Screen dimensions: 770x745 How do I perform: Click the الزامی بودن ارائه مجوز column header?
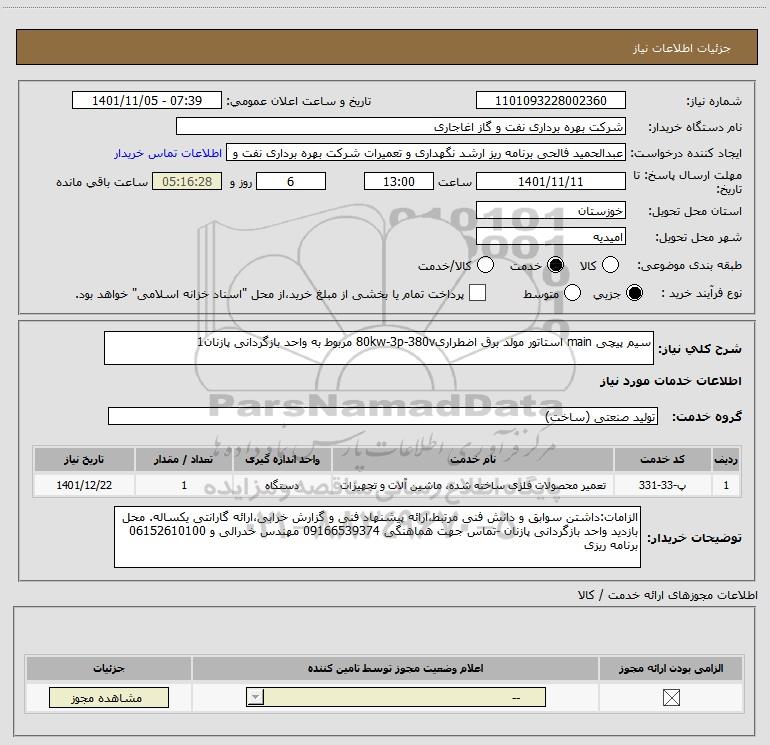[670, 668]
